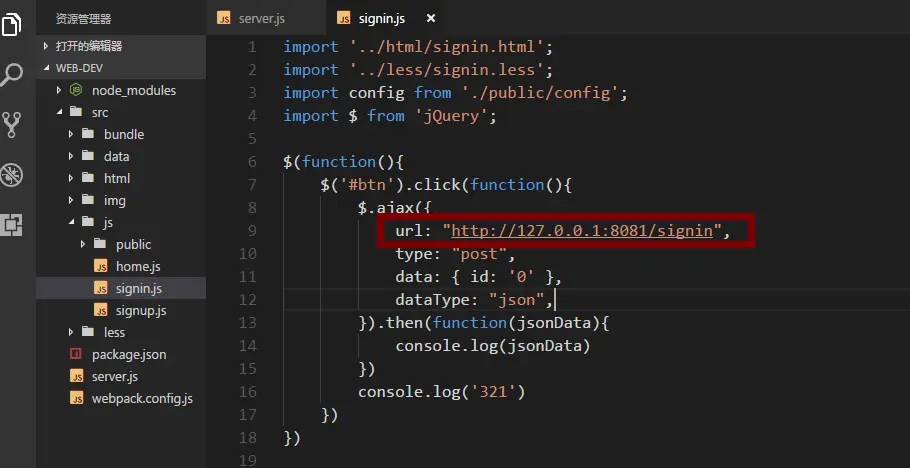
Task: Place cursor on '../html/signin.html' import string
Action: tap(446, 46)
